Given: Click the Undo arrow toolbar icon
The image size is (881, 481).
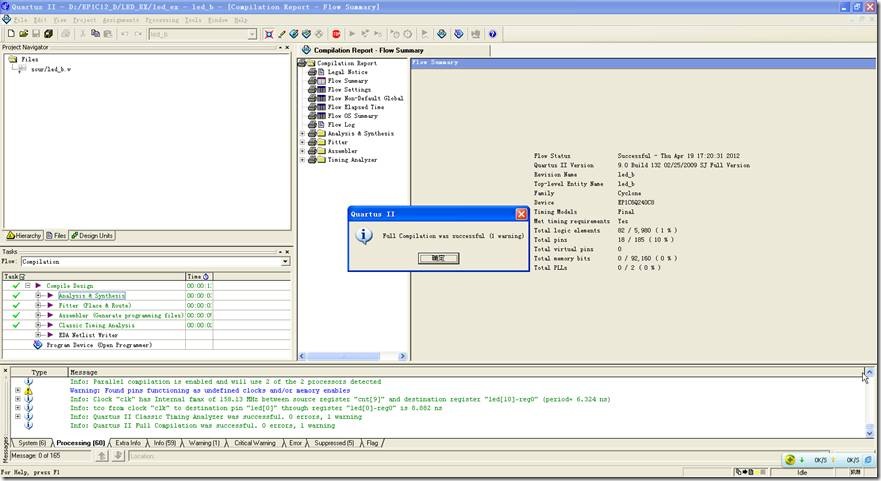Looking at the screenshot, I should pos(124,34).
